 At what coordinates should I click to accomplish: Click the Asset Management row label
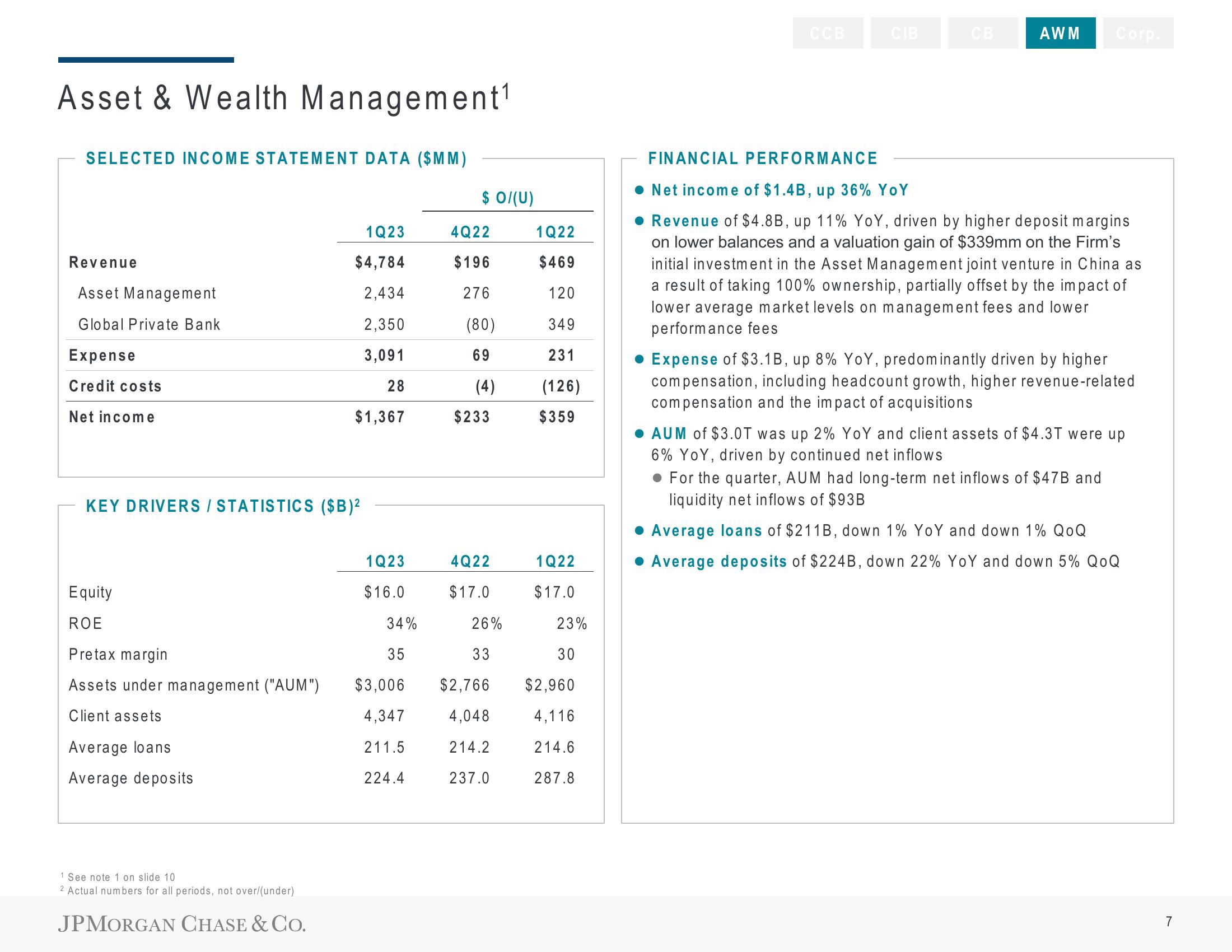[x=147, y=293]
